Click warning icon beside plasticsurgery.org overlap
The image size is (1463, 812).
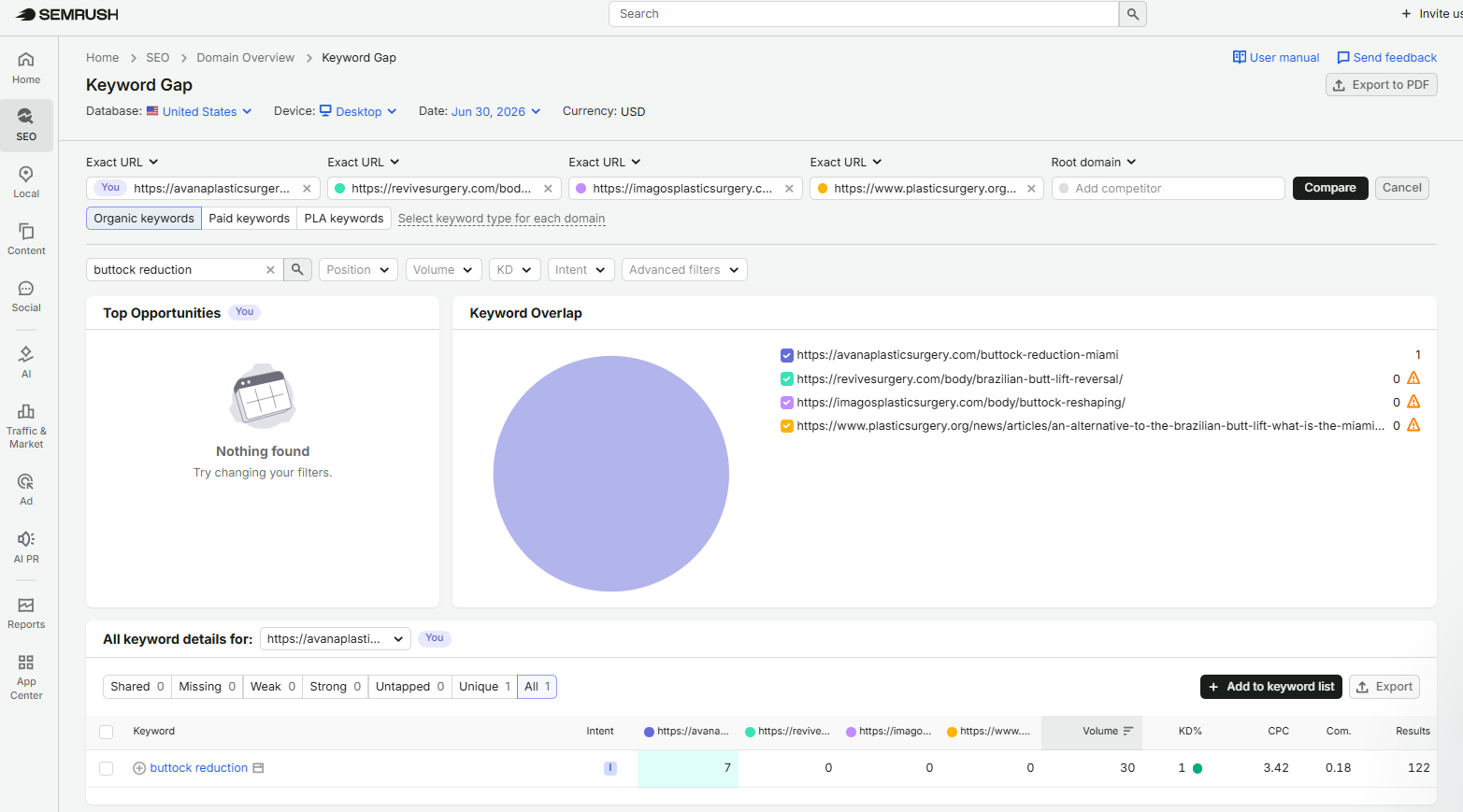[x=1413, y=425]
